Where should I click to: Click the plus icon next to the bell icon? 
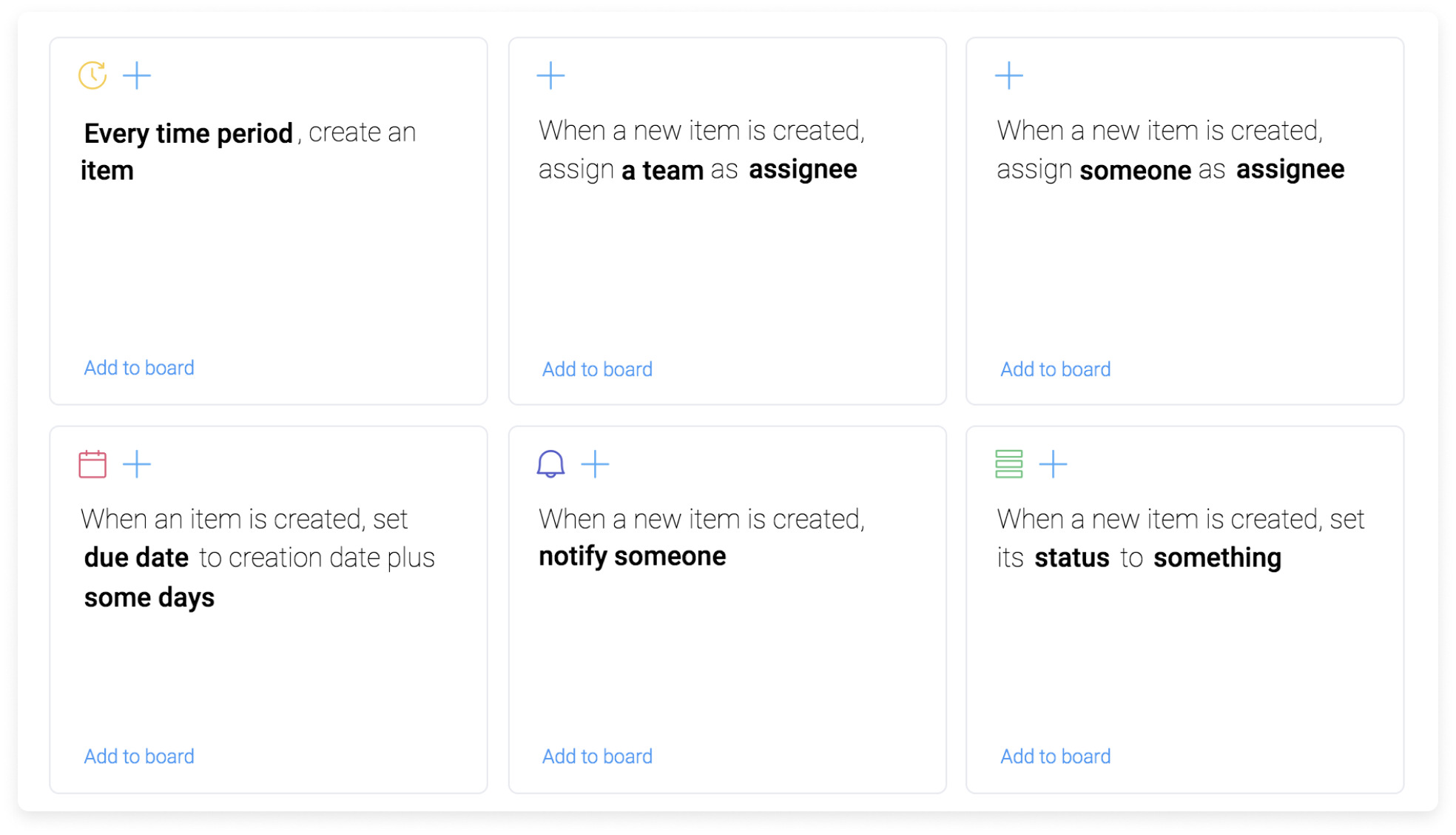pos(596,463)
